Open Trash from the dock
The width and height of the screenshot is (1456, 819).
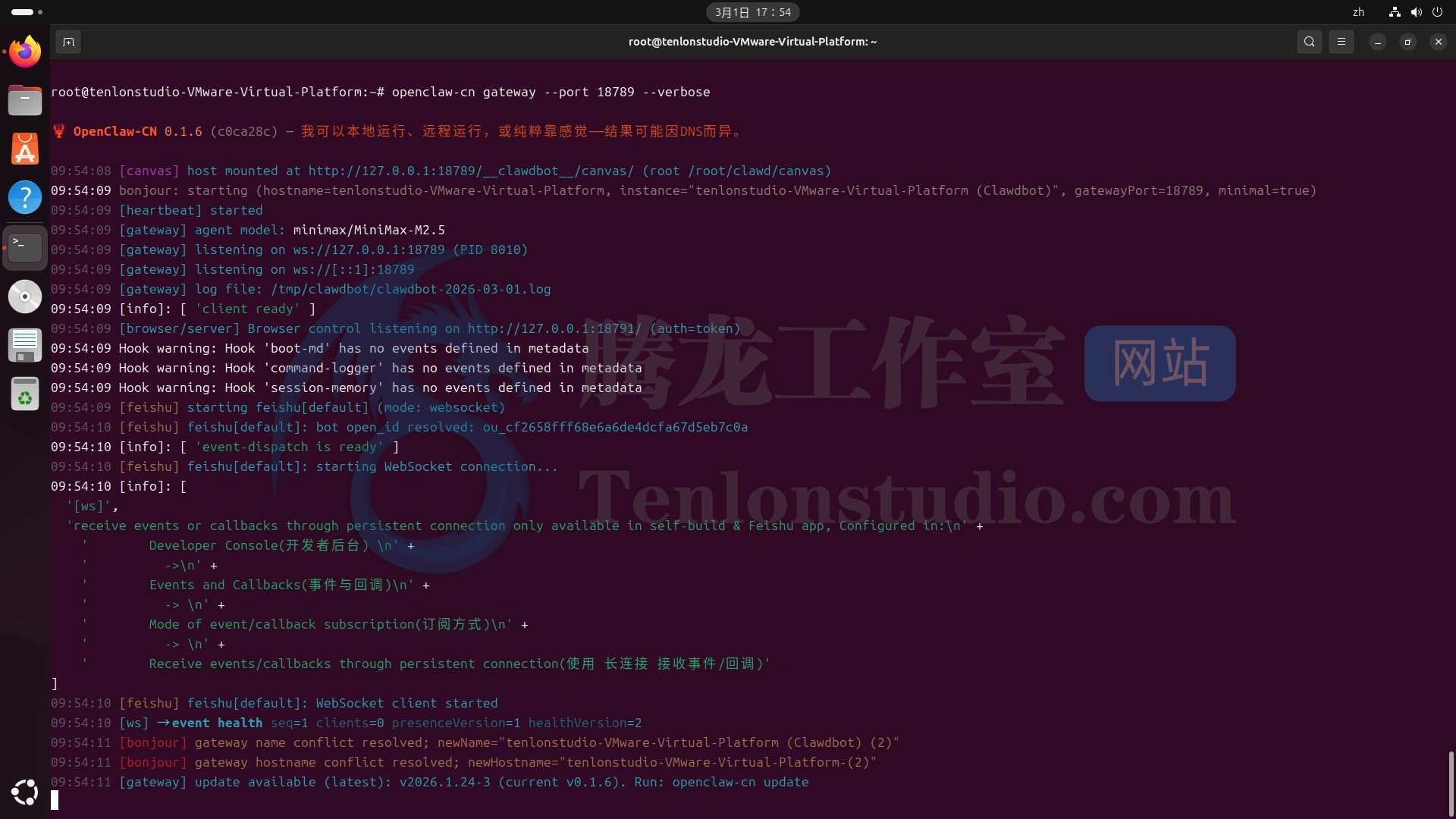(x=25, y=394)
